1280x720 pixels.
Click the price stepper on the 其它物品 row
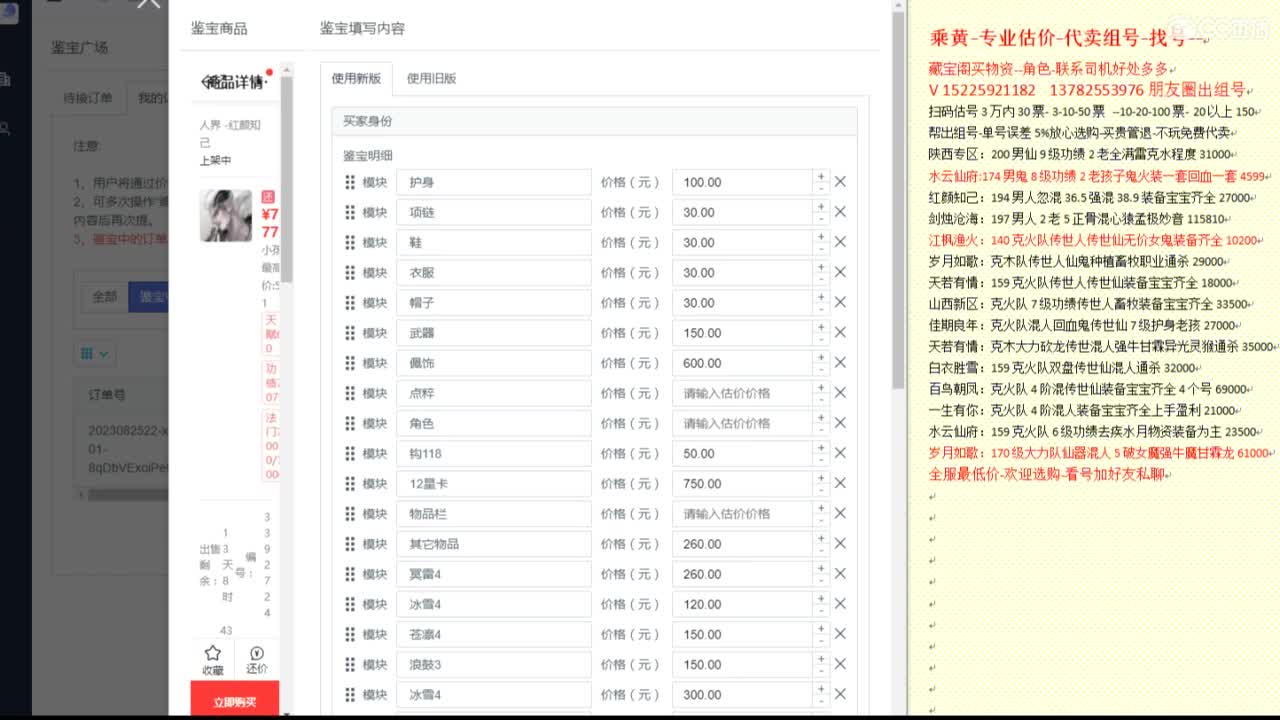[821, 544]
